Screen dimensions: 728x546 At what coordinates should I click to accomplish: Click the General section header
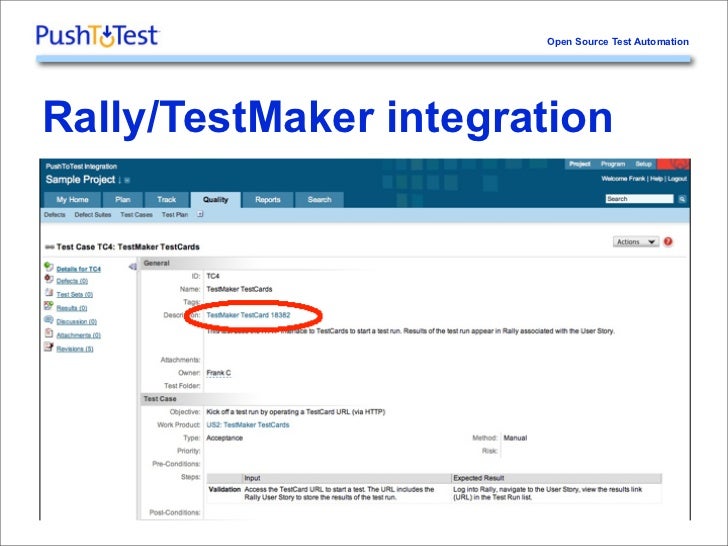[156, 263]
